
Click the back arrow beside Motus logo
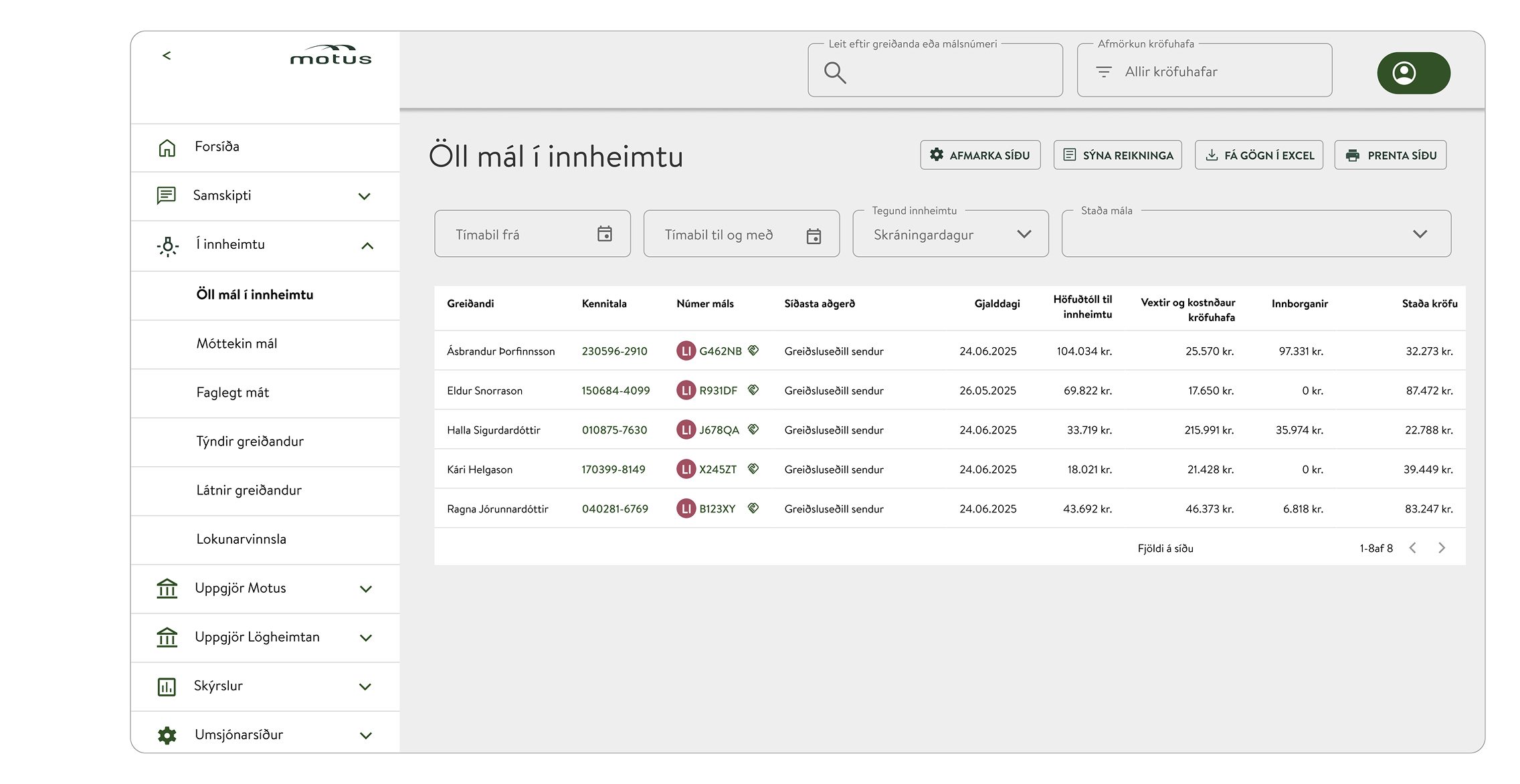167,56
